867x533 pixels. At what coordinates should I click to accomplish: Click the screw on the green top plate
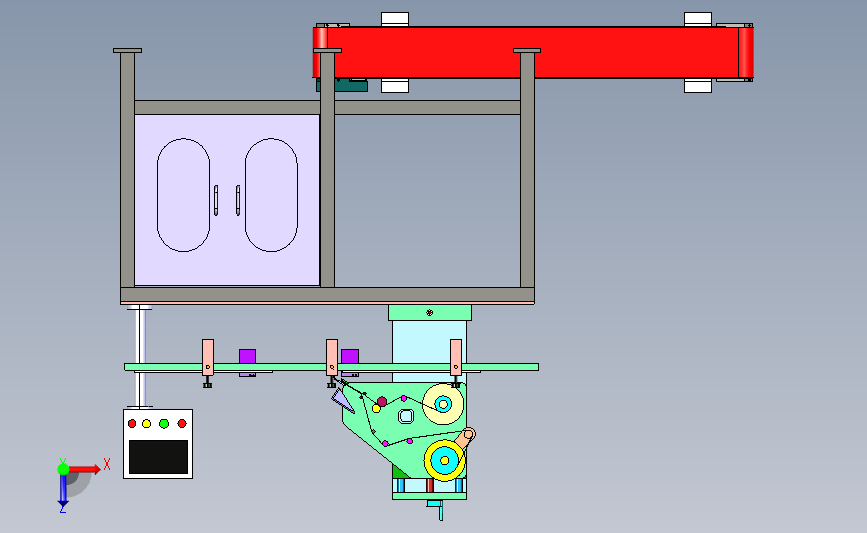pos(430,313)
